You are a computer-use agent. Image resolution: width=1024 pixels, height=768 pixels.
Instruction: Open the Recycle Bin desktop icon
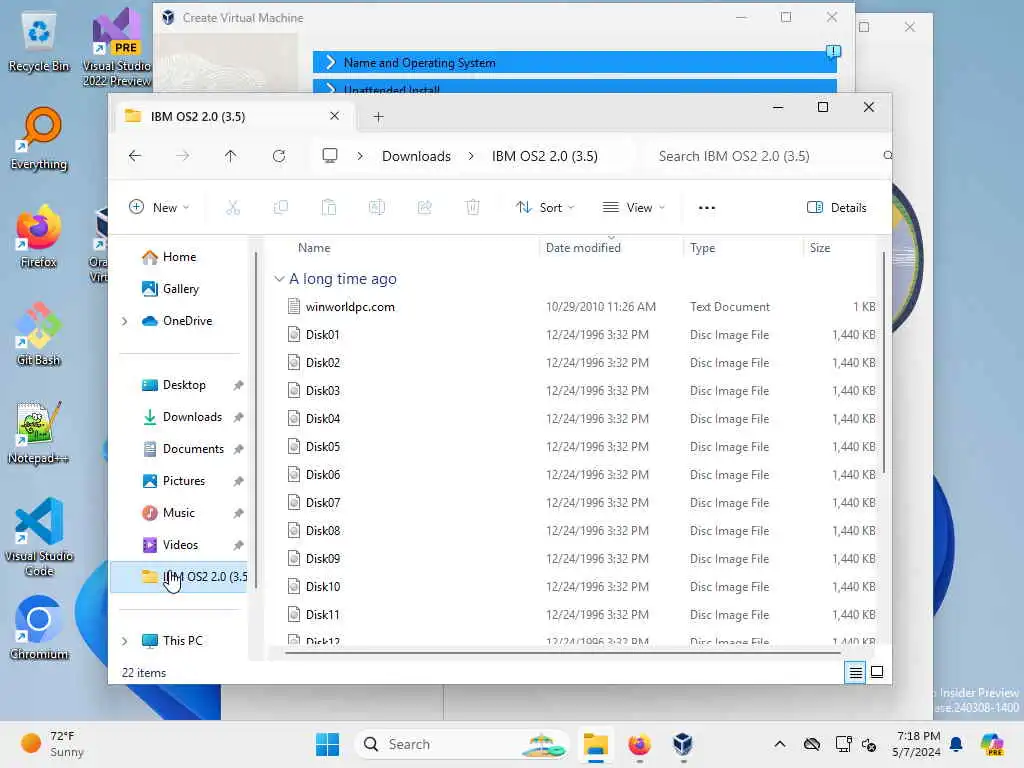(39, 42)
